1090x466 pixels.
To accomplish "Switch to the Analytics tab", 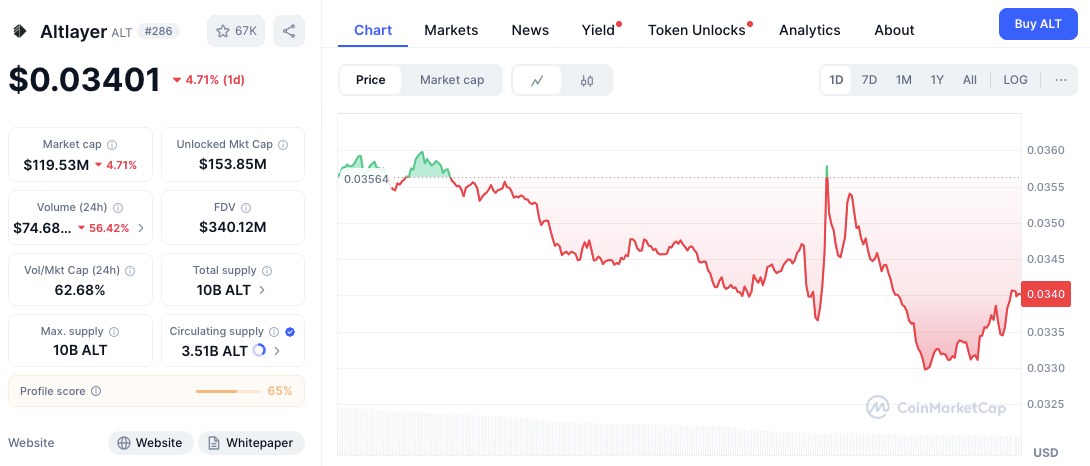I will tap(809, 30).
